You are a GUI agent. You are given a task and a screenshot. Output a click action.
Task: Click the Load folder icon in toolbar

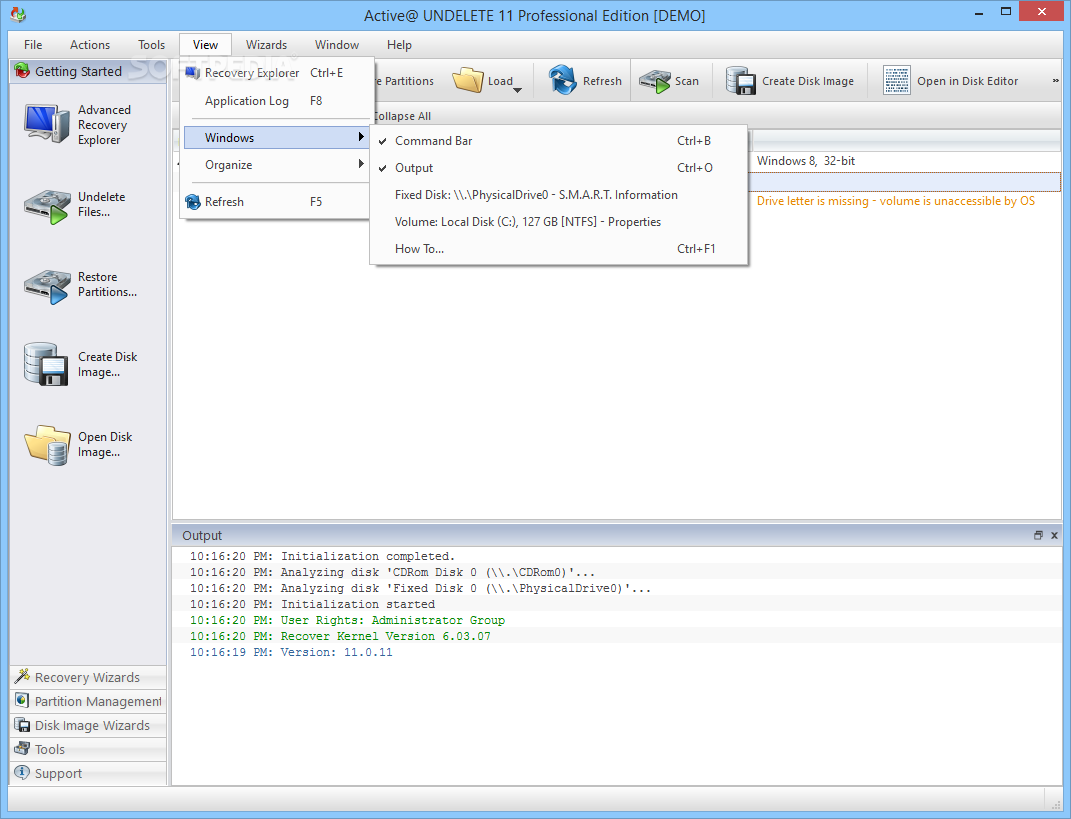468,80
